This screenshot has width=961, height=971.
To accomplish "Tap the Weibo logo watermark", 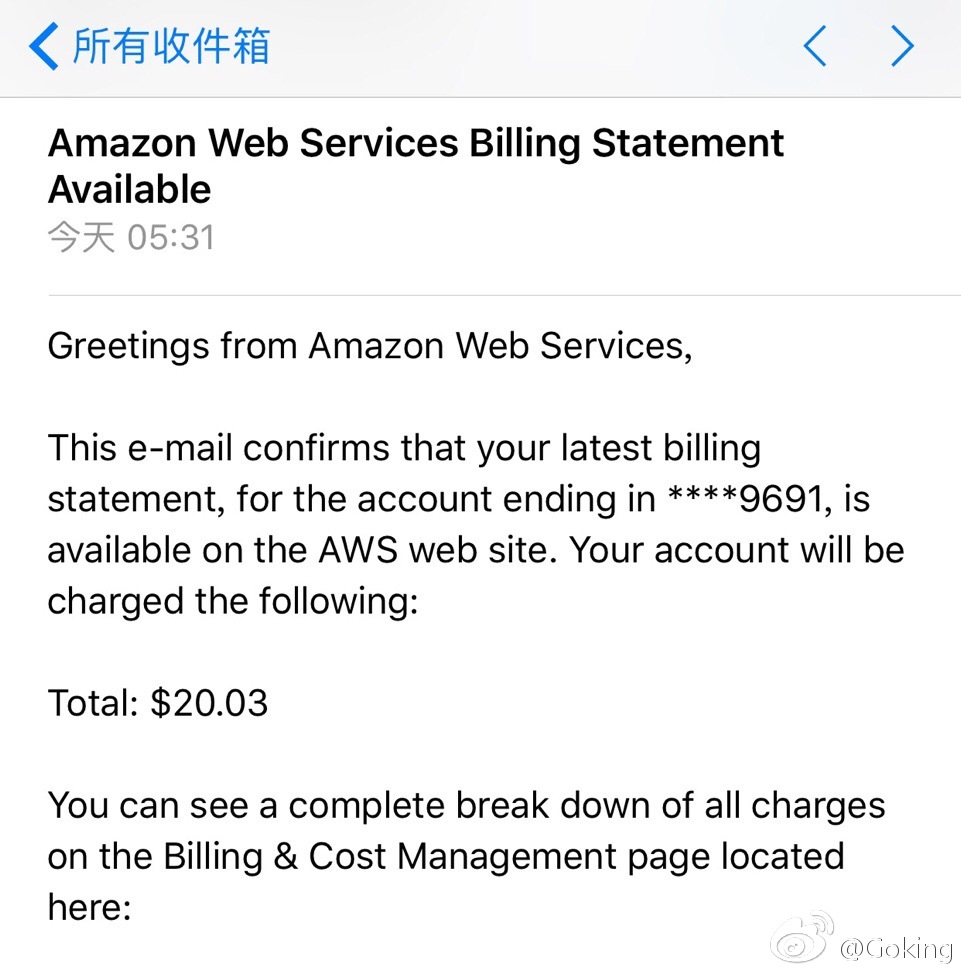I will (x=801, y=938).
